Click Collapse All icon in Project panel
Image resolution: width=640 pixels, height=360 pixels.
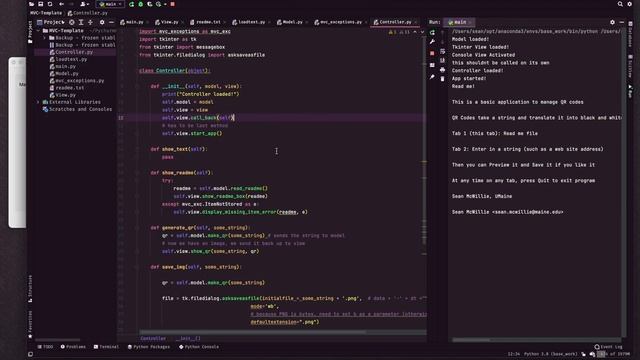point(90,22)
